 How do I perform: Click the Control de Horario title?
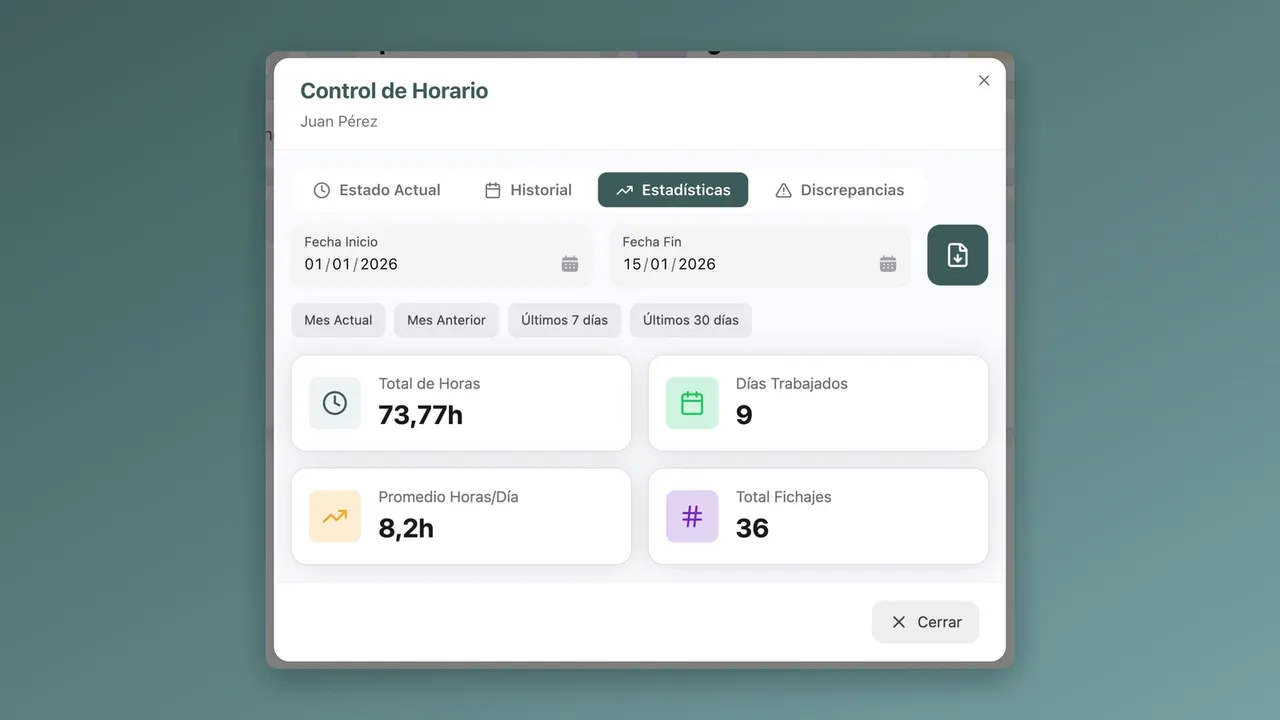(394, 91)
